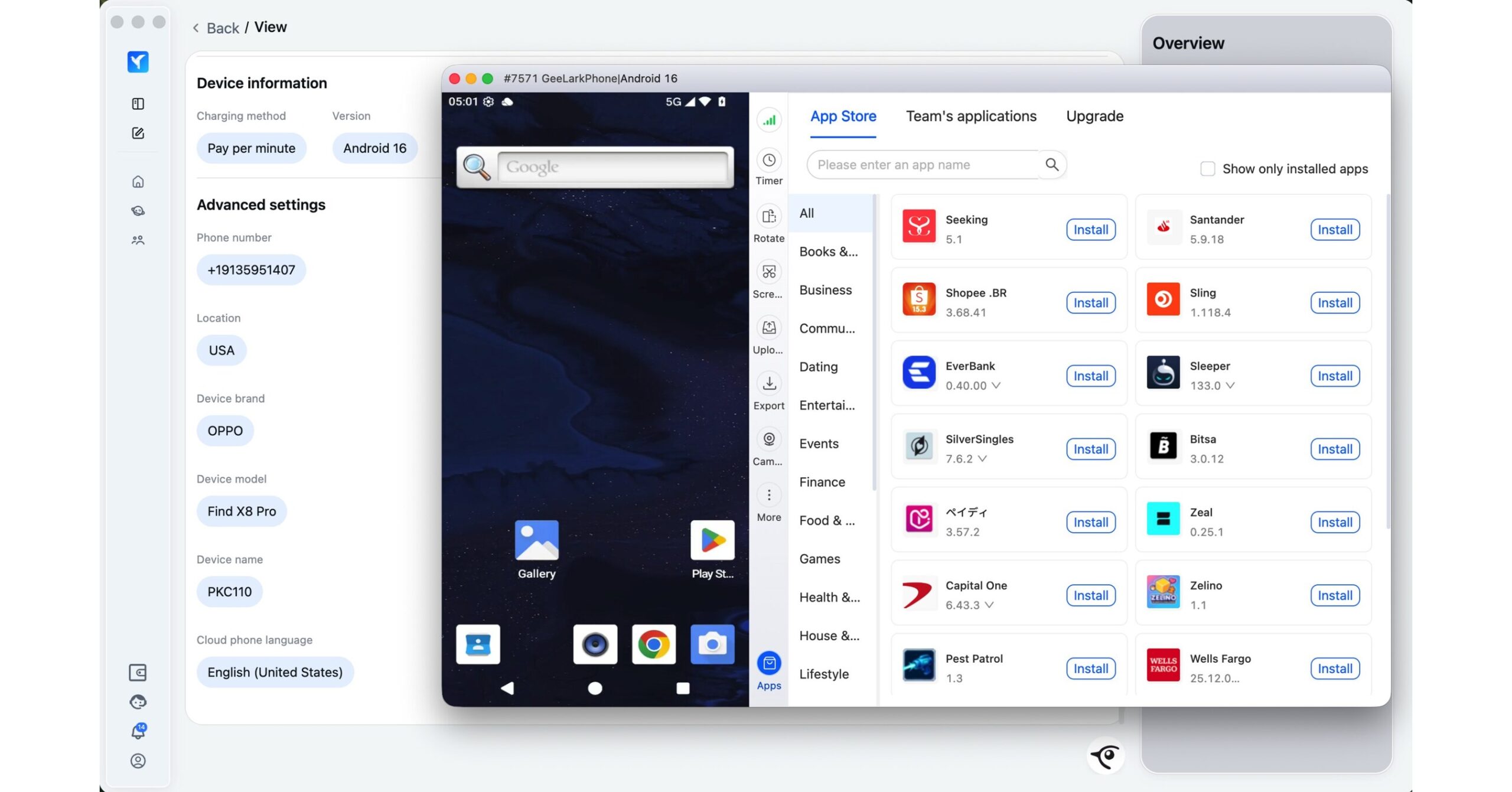The image size is (1512, 792).
Task: Click the app list vertical scrollbar
Action: [1387, 362]
